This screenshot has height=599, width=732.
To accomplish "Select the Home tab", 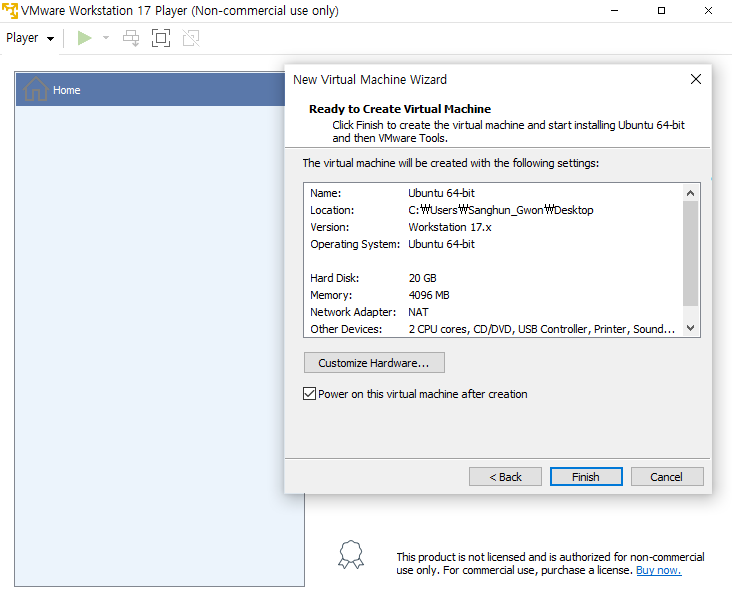I will tap(150, 90).
